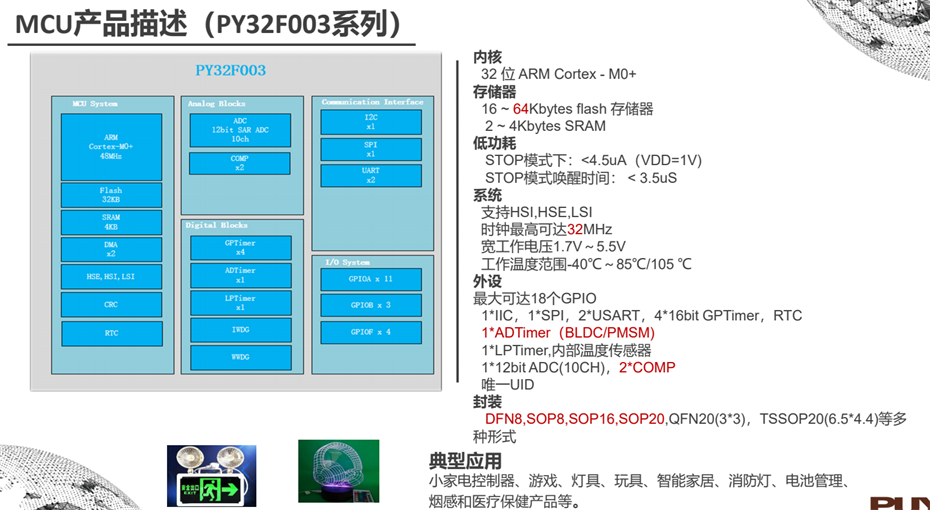Select the 3D LED lamp picture

338,472
